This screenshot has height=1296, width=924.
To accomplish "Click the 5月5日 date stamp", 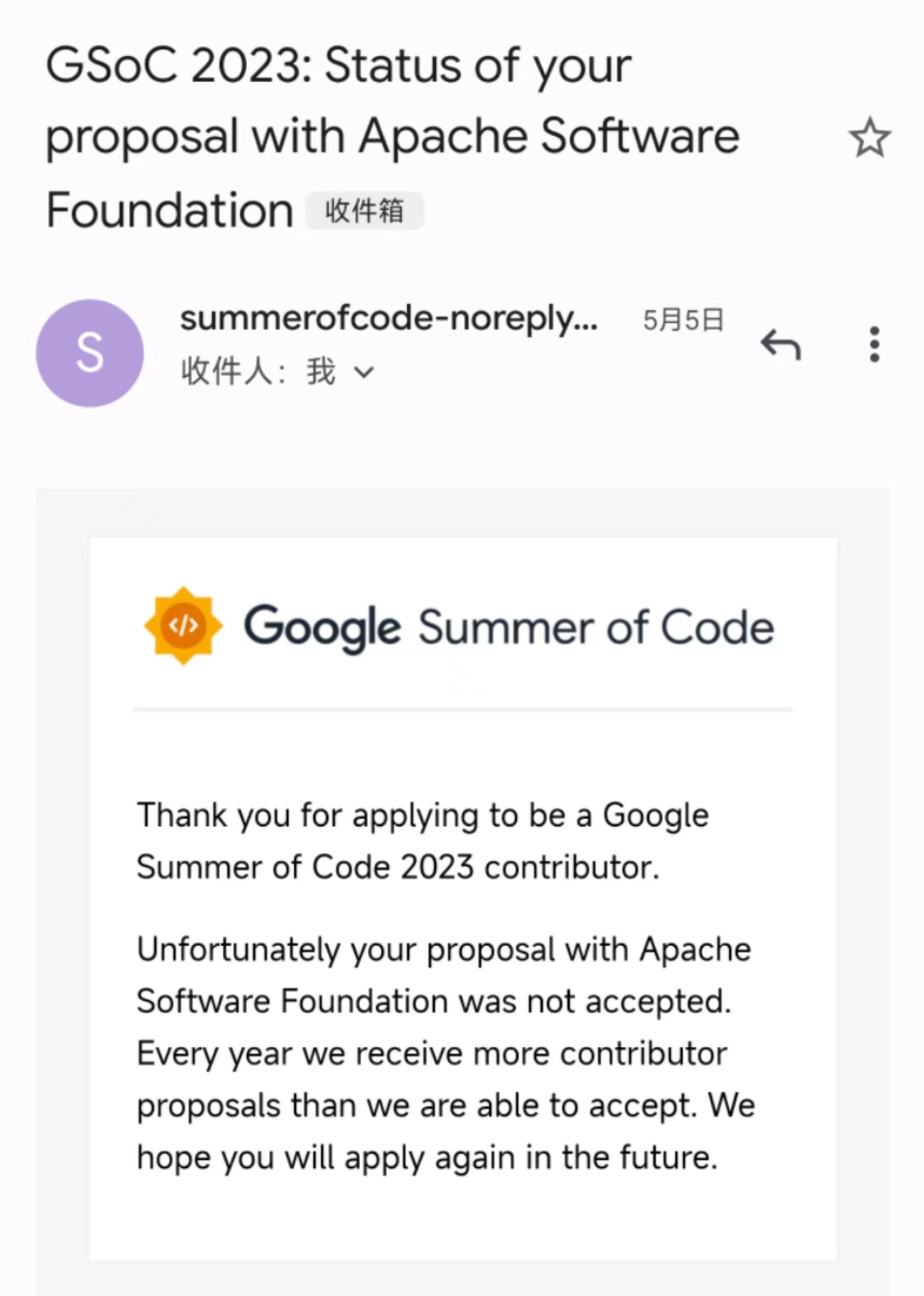I will point(683,321).
